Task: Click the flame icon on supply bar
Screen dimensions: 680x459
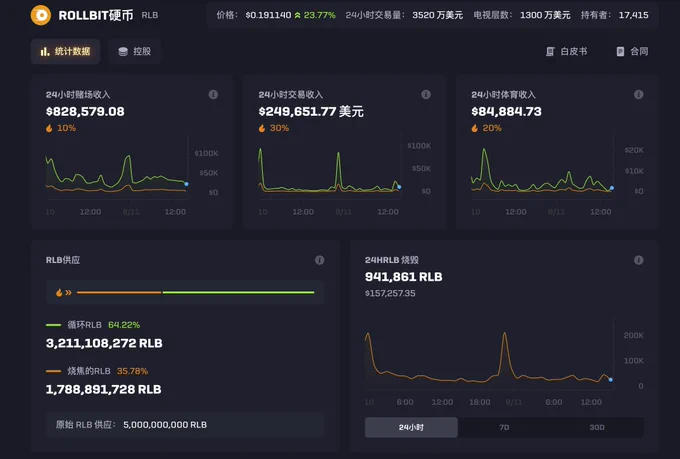Action: click(59, 292)
